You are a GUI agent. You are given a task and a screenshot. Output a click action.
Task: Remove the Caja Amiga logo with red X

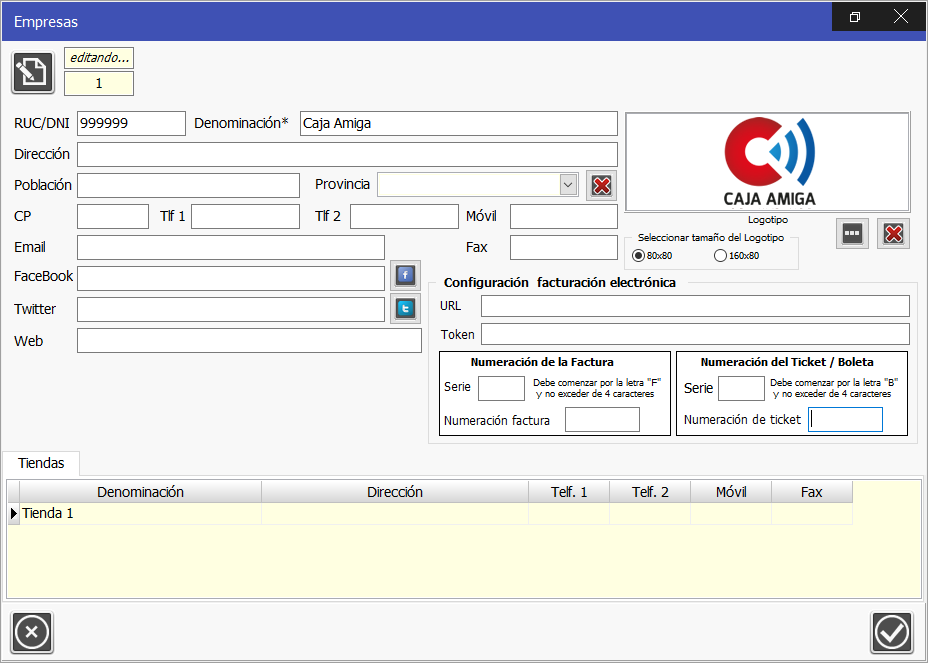click(892, 233)
